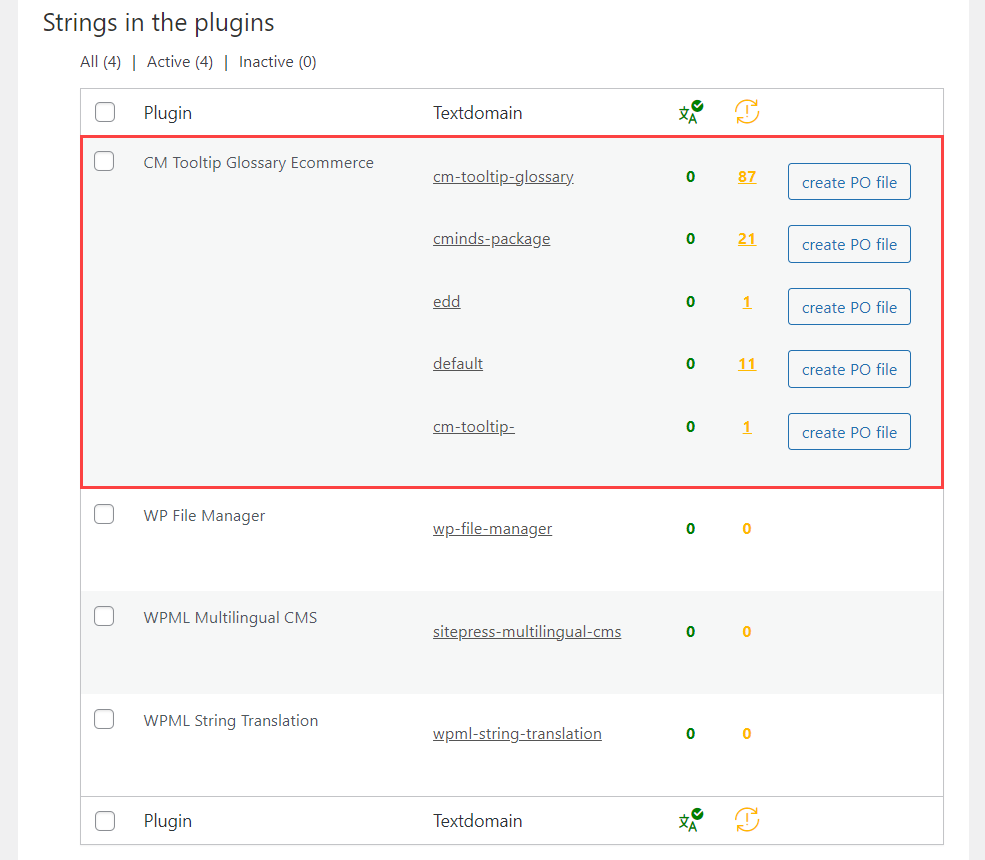
Task: Select the WPML String Translation checkbox
Action: click(104, 719)
